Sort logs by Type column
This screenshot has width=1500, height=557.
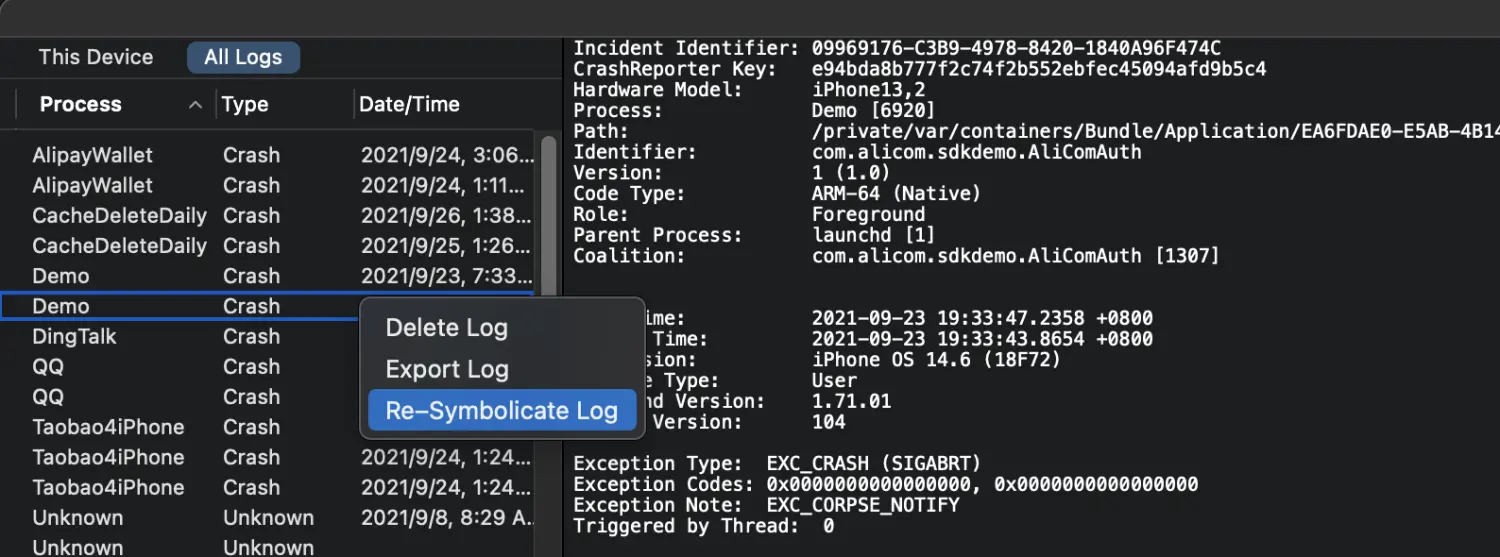click(245, 104)
